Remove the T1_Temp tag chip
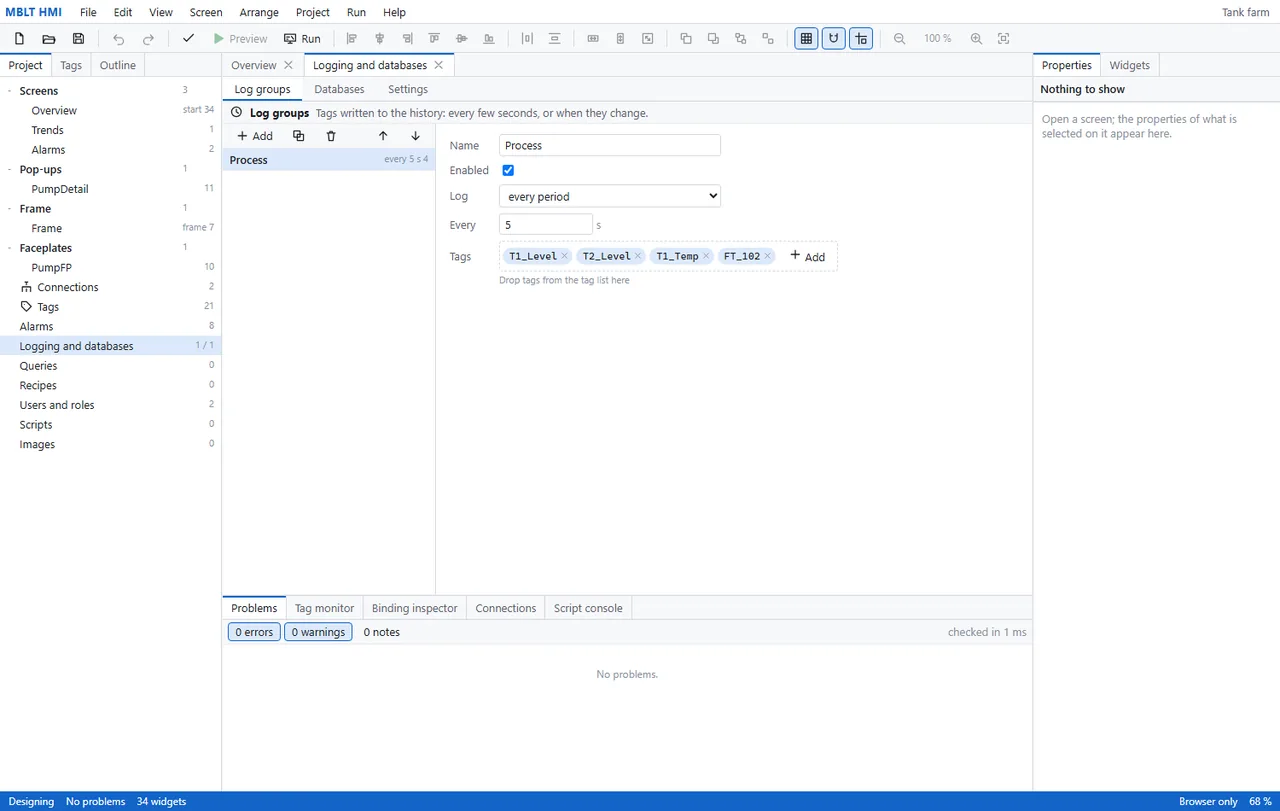Screen dimensions: 1280x811 click(x=706, y=256)
